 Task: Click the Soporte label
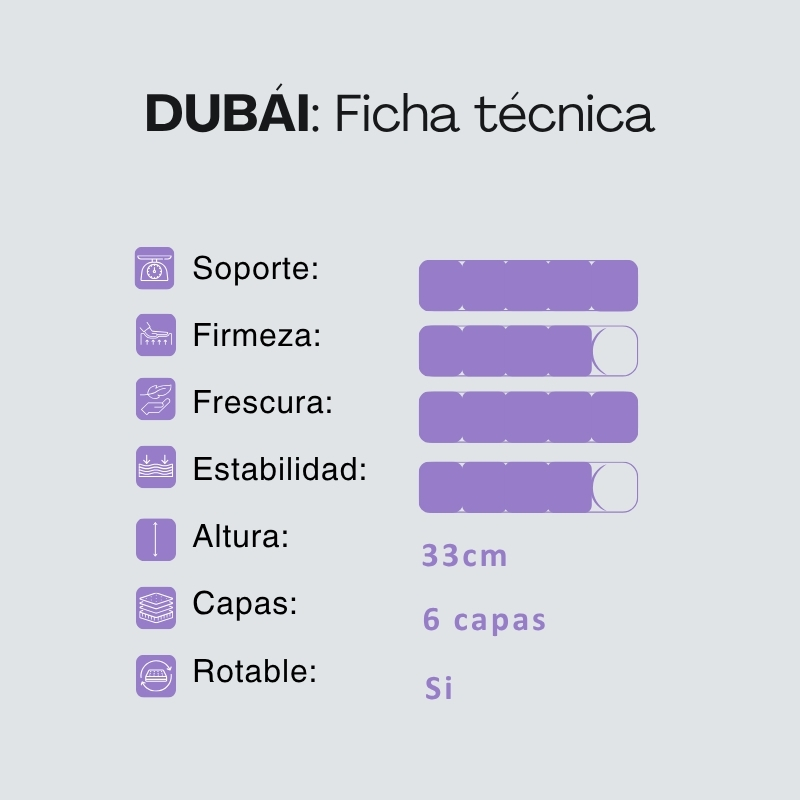(x=255, y=269)
